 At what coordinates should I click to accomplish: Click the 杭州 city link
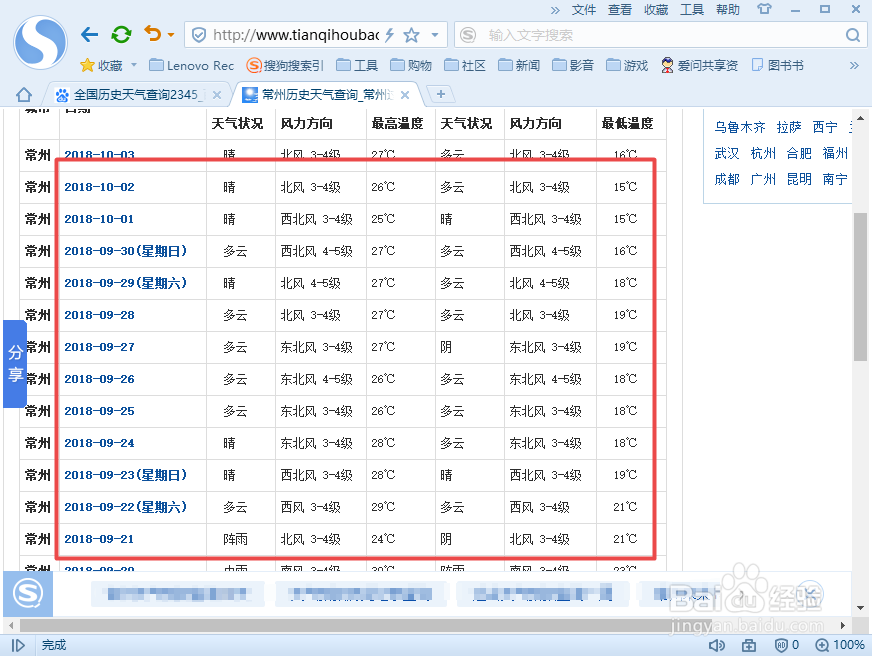(x=763, y=153)
